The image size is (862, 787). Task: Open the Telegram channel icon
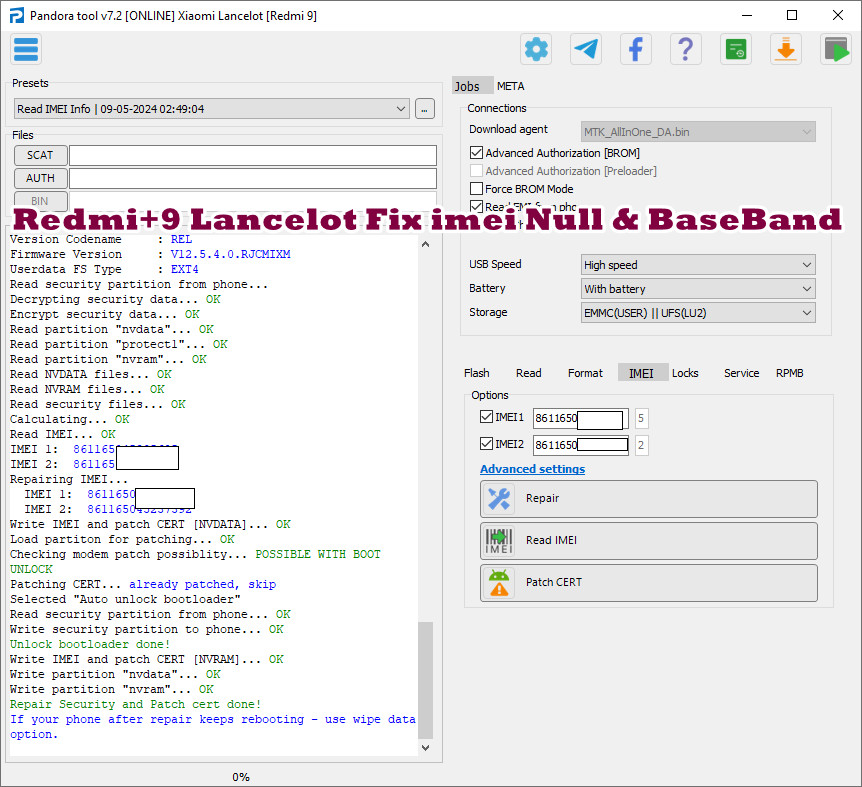click(x=586, y=49)
